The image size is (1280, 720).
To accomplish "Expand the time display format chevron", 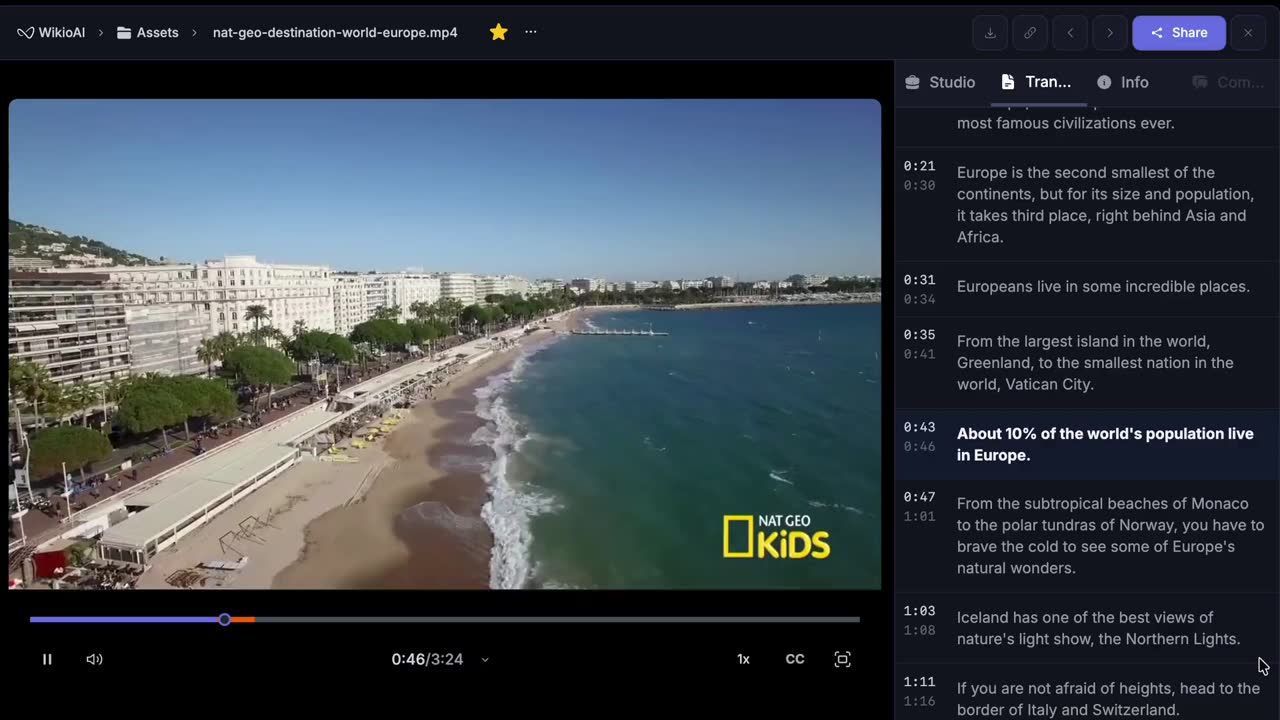I will click(485, 660).
